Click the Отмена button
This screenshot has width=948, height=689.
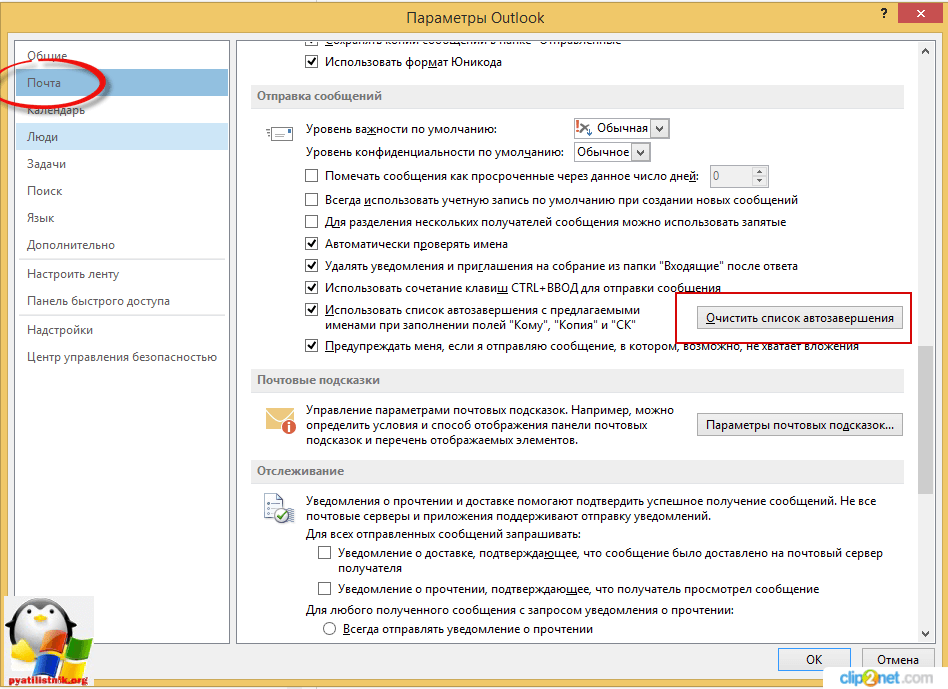click(897, 659)
